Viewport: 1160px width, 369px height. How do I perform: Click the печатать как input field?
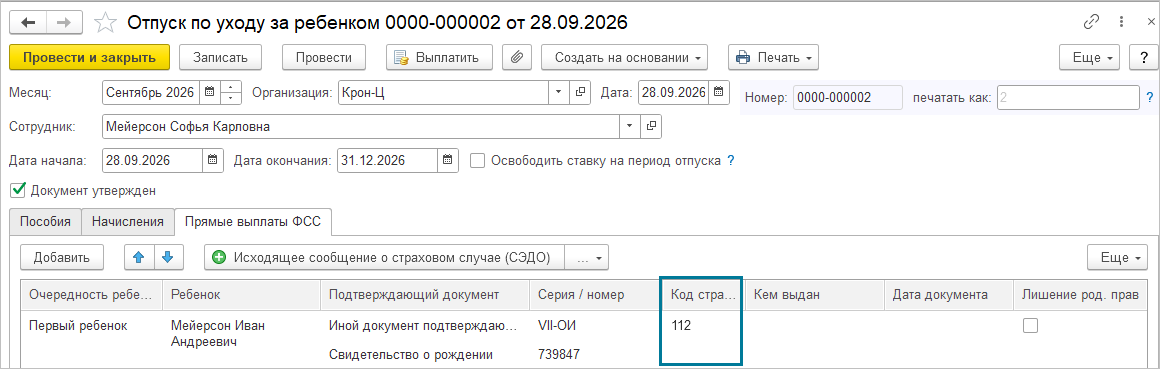tap(1068, 97)
